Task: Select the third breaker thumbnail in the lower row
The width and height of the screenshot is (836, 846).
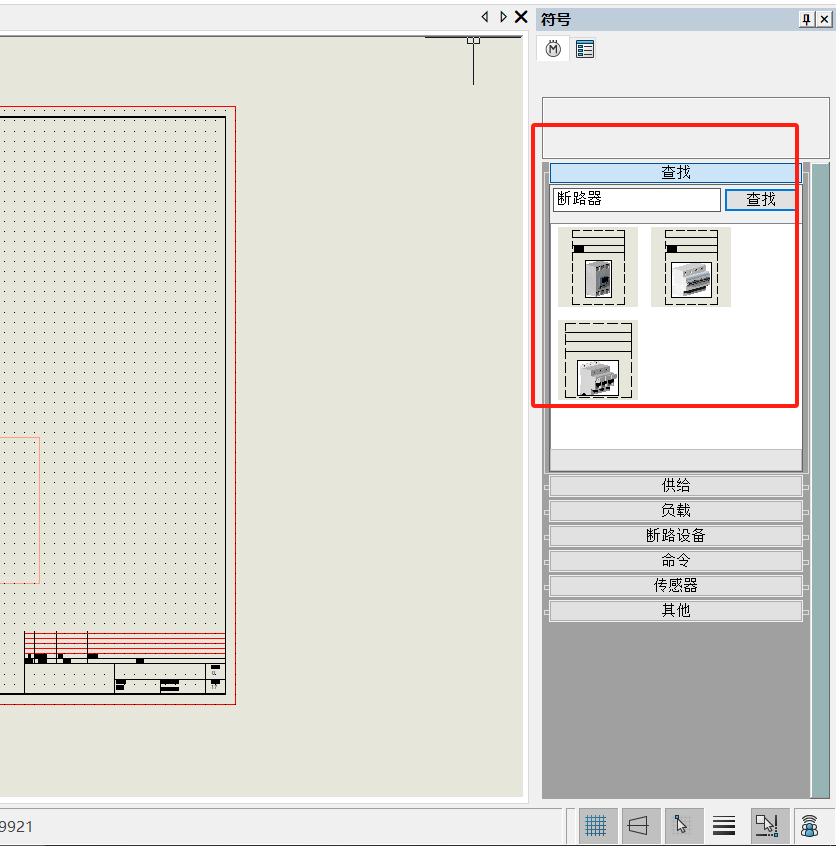Action: click(x=598, y=360)
